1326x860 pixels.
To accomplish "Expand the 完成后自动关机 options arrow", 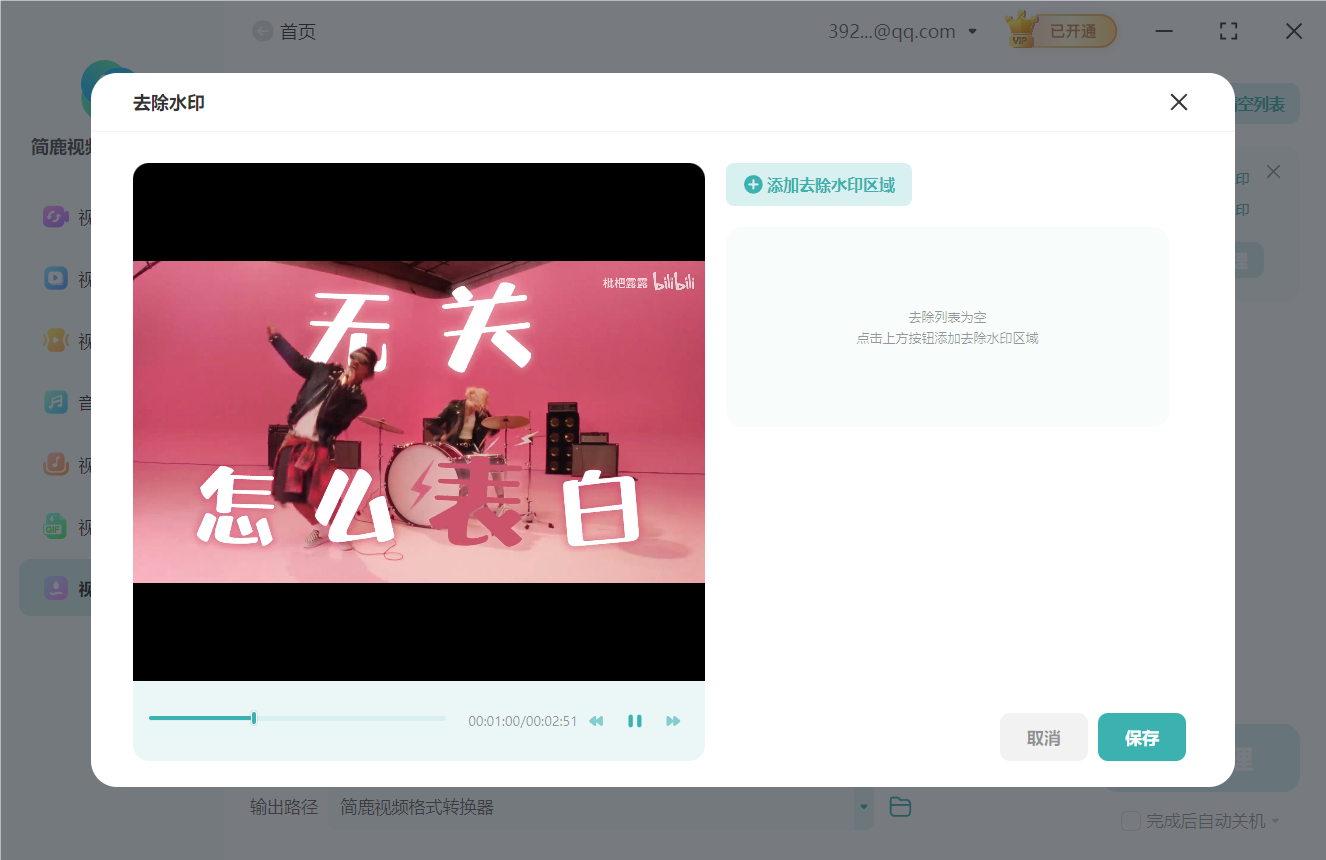I will tap(1275, 822).
